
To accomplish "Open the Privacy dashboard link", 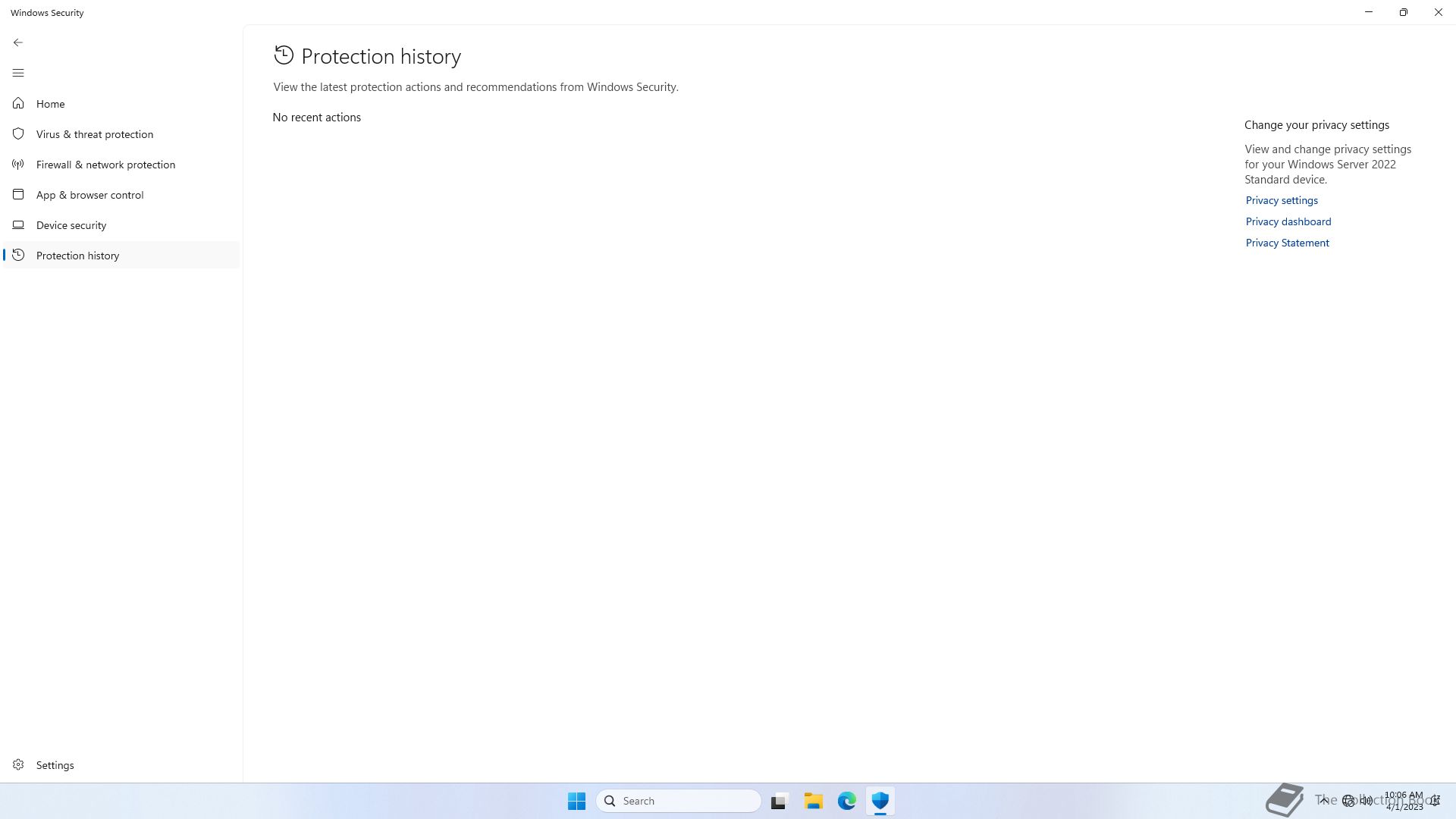I will pyautogui.click(x=1288, y=221).
